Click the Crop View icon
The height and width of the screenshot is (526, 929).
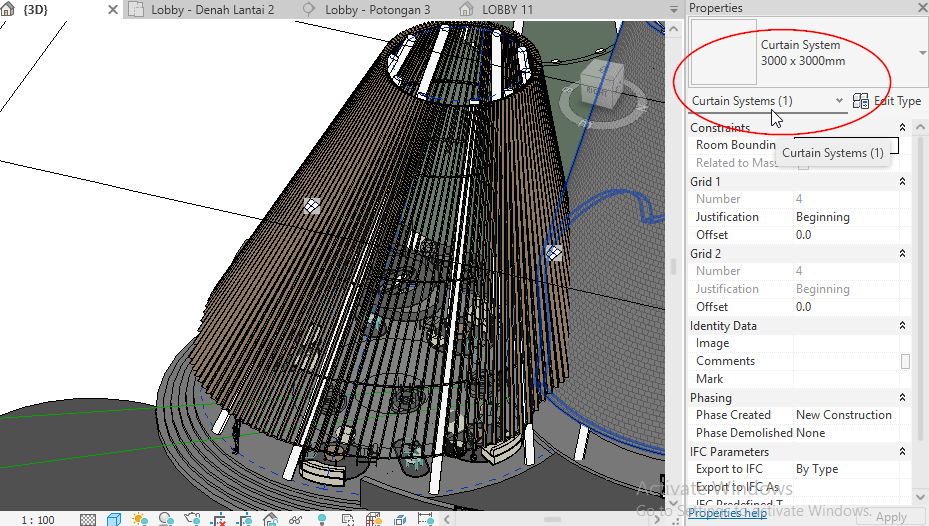(x=218, y=519)
